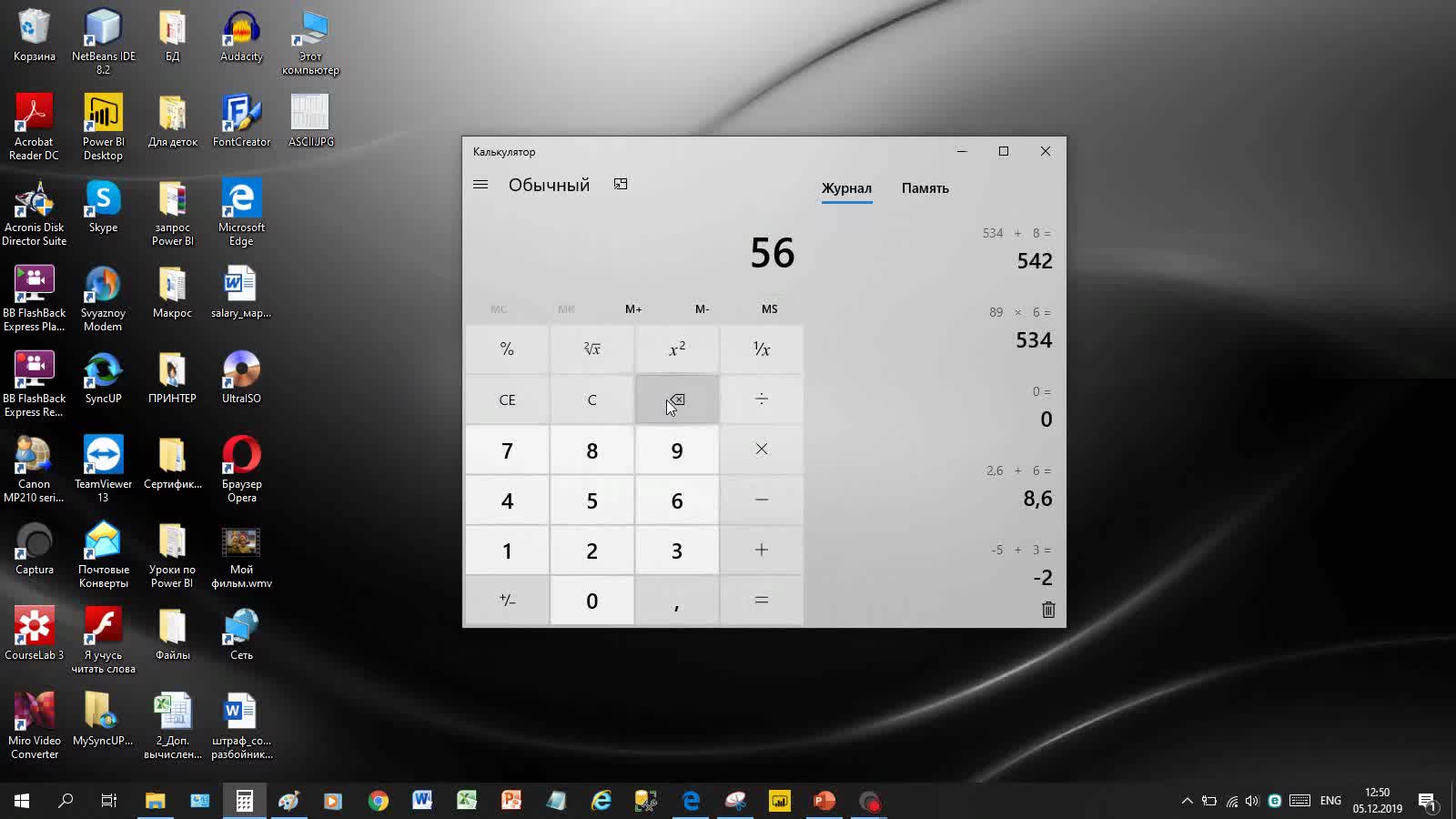The width and height of the screenshot is (1456, 819).
Task: Select the Acrobat Reader DC desktop icon
Action: [35, 127]
